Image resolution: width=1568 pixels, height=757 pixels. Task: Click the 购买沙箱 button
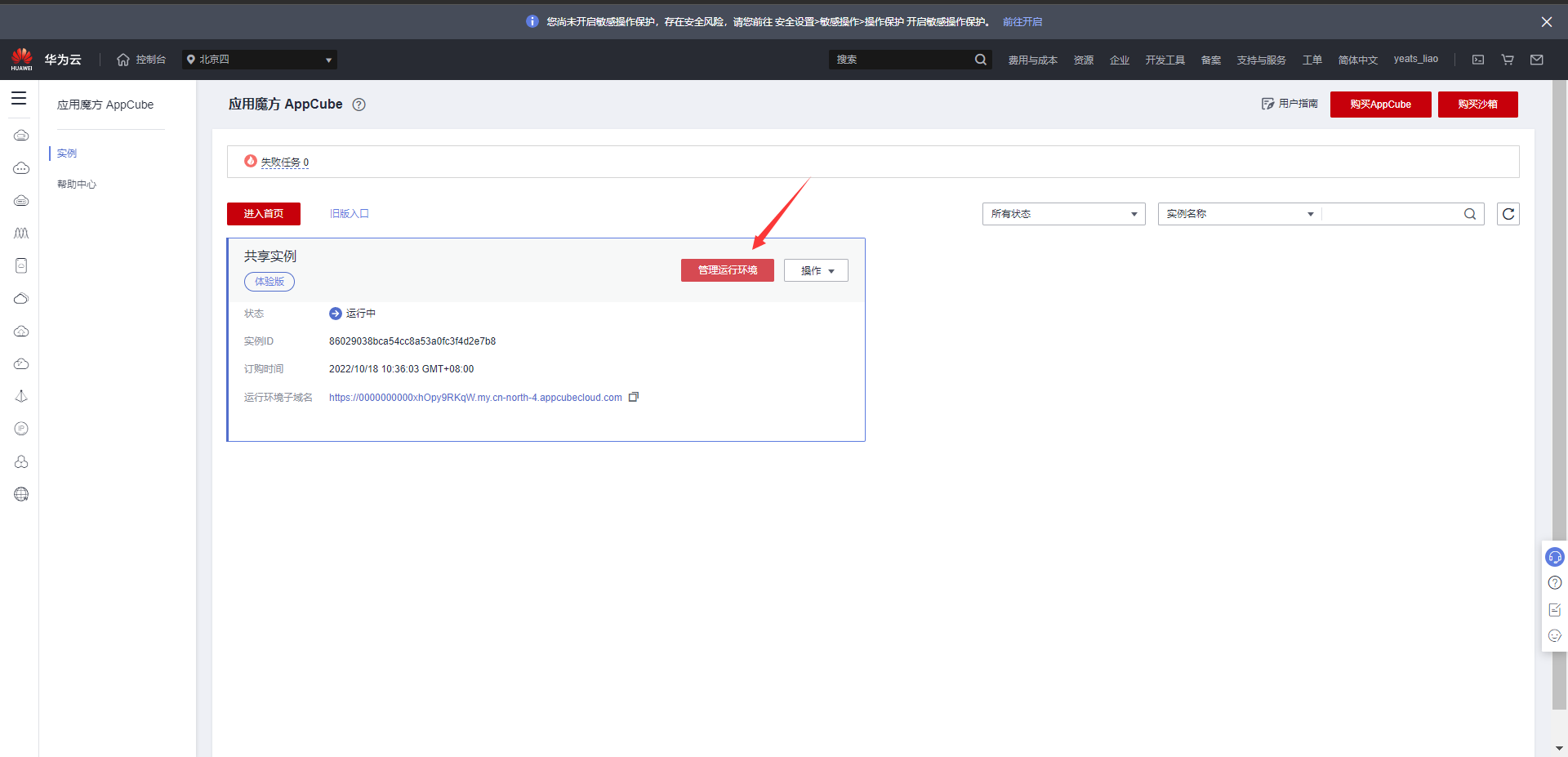pyautogui.click(x=1477, y=105)
